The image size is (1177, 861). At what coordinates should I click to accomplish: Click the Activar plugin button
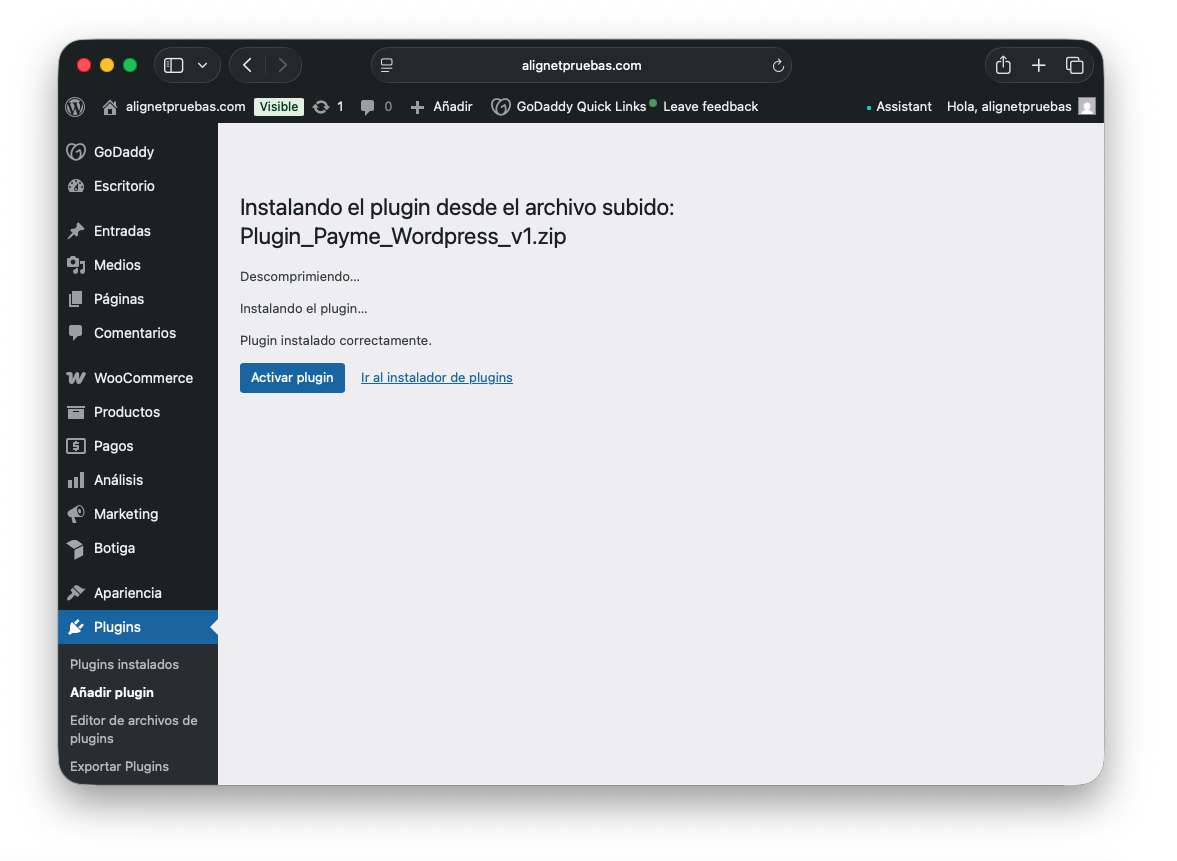[292, 378]
